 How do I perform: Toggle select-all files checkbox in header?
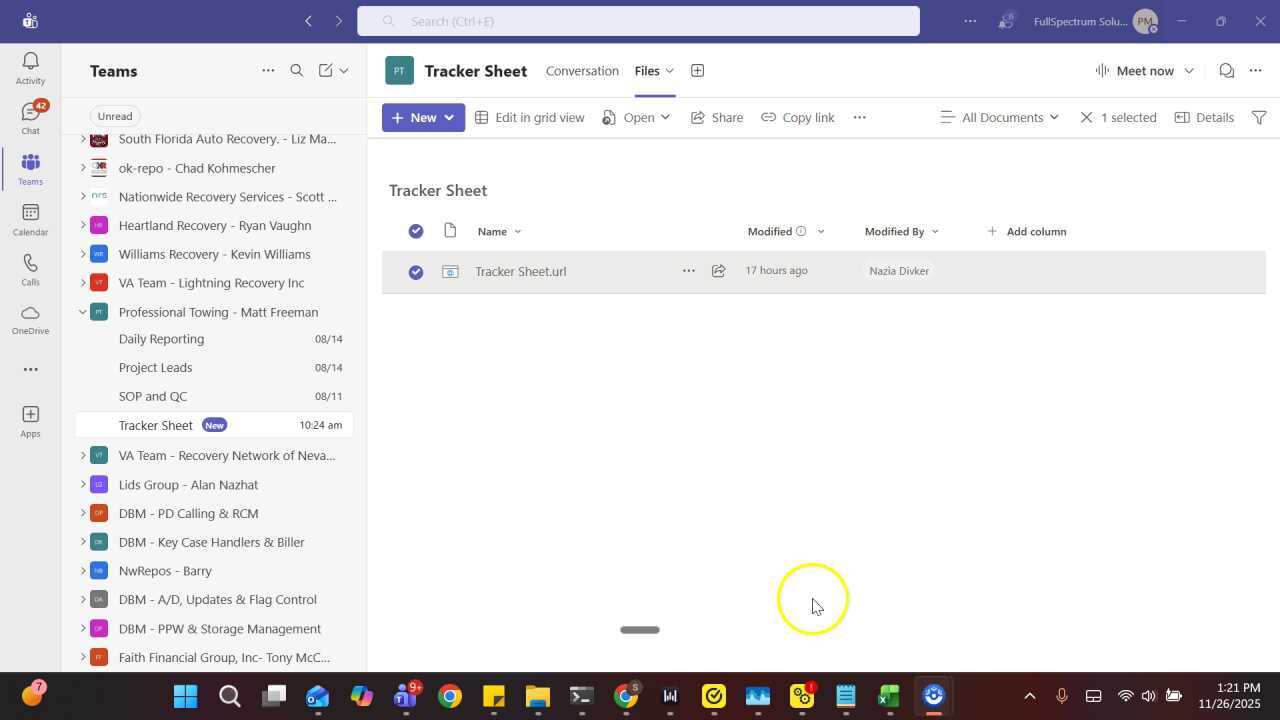coord(416,232)
